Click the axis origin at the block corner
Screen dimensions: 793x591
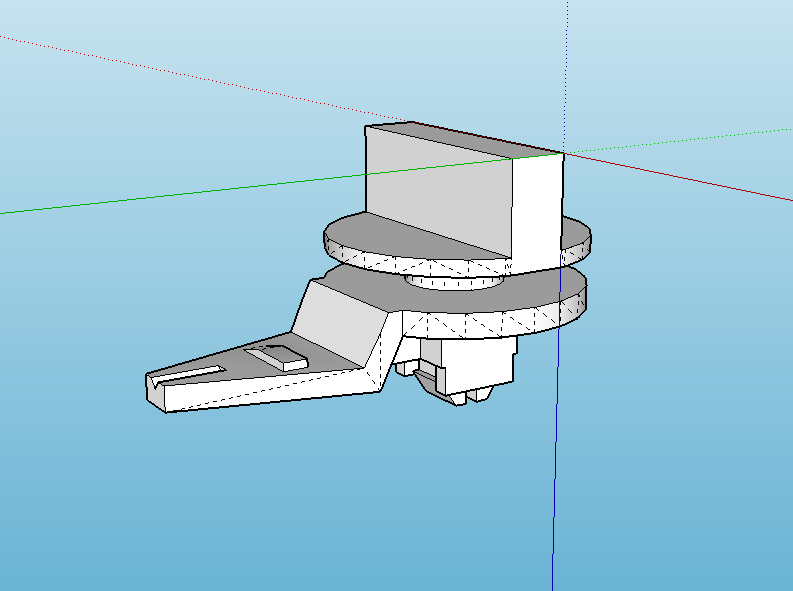point(563,152)
